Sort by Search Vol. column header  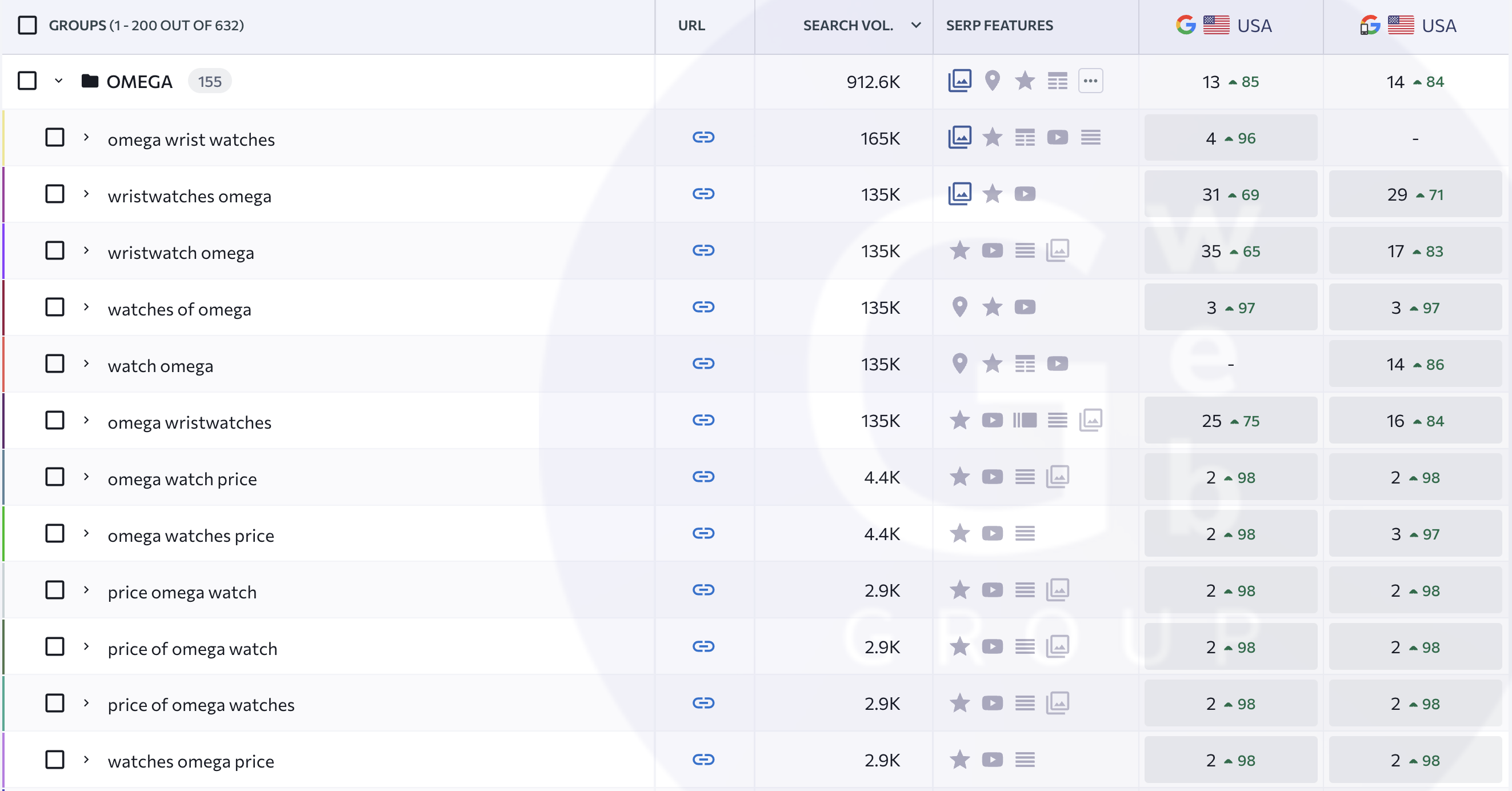tap(847, 25)
